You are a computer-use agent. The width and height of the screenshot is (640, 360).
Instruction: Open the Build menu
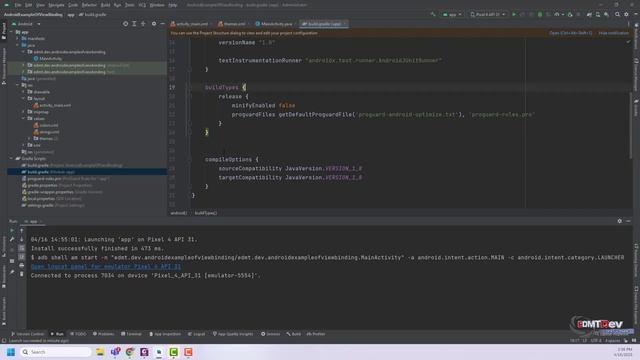(105, 5)
